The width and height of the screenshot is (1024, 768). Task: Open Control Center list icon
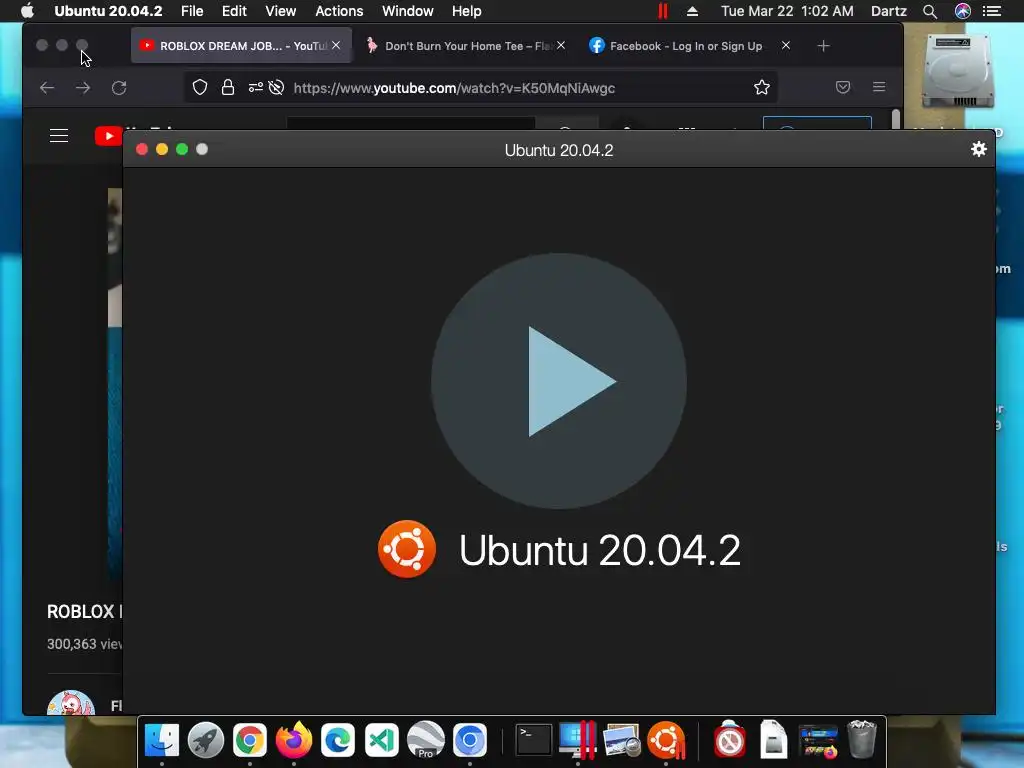pyautogui.click(x=992, y=11)
